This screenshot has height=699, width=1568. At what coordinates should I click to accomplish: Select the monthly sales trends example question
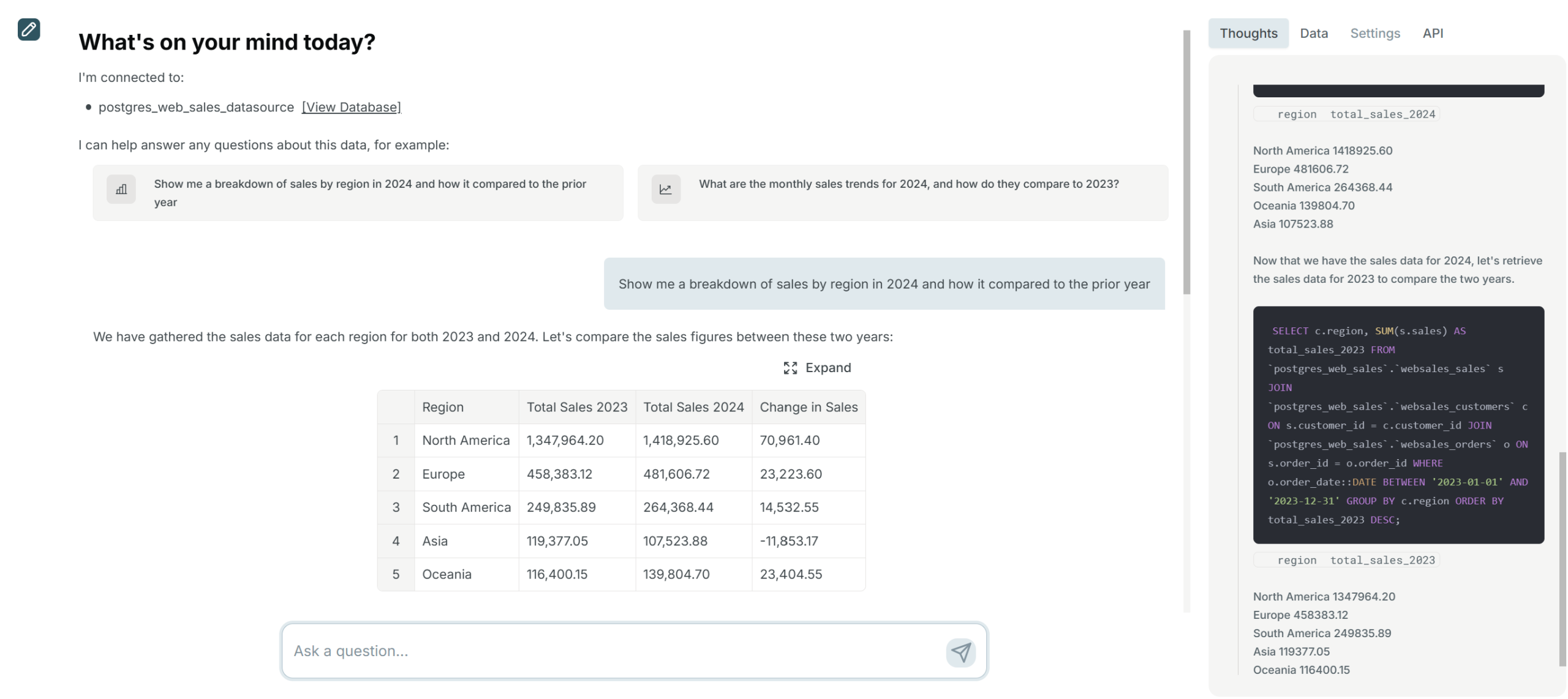tap(908, 184)
